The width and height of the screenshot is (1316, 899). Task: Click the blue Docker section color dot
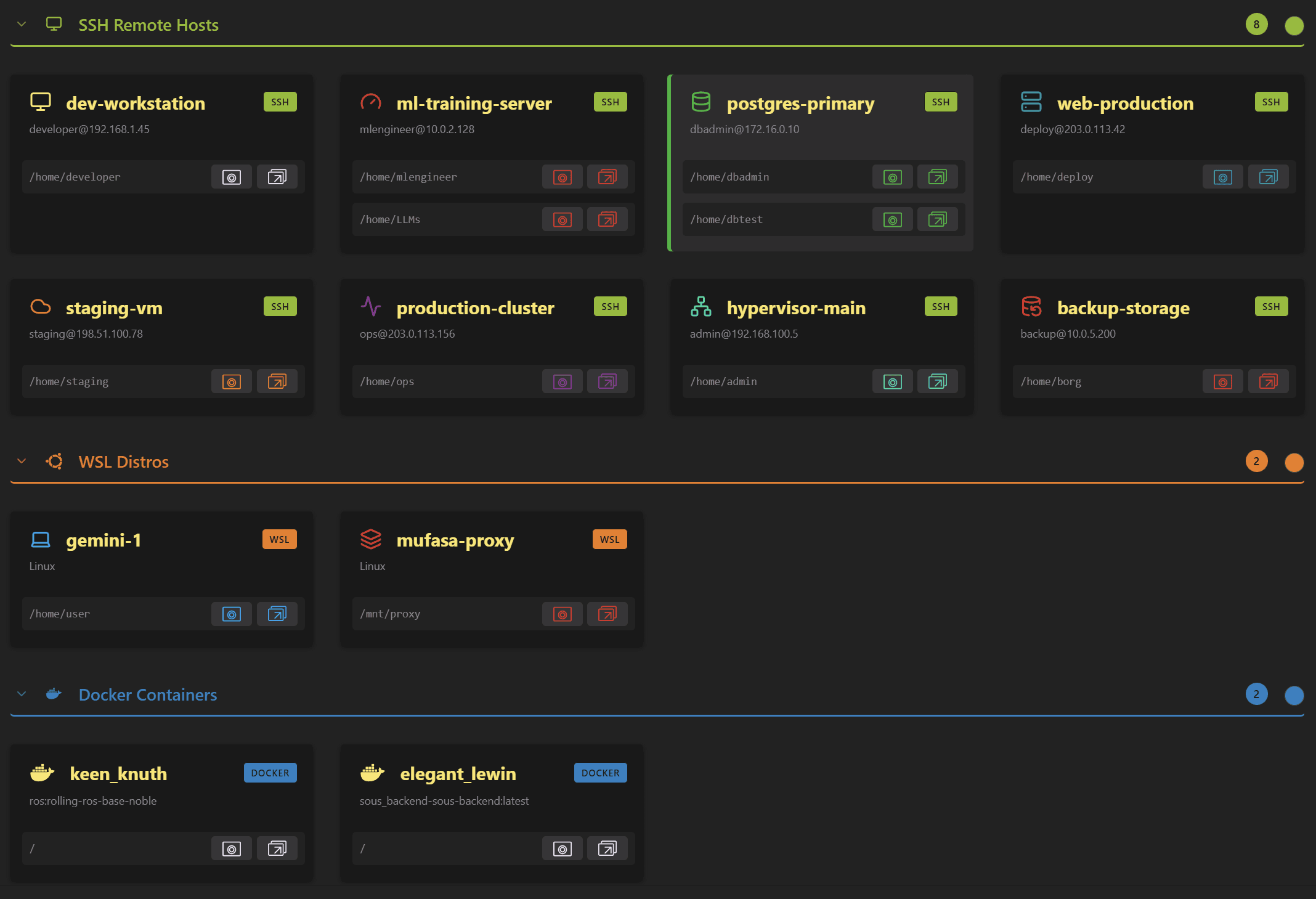(1294, 695)
